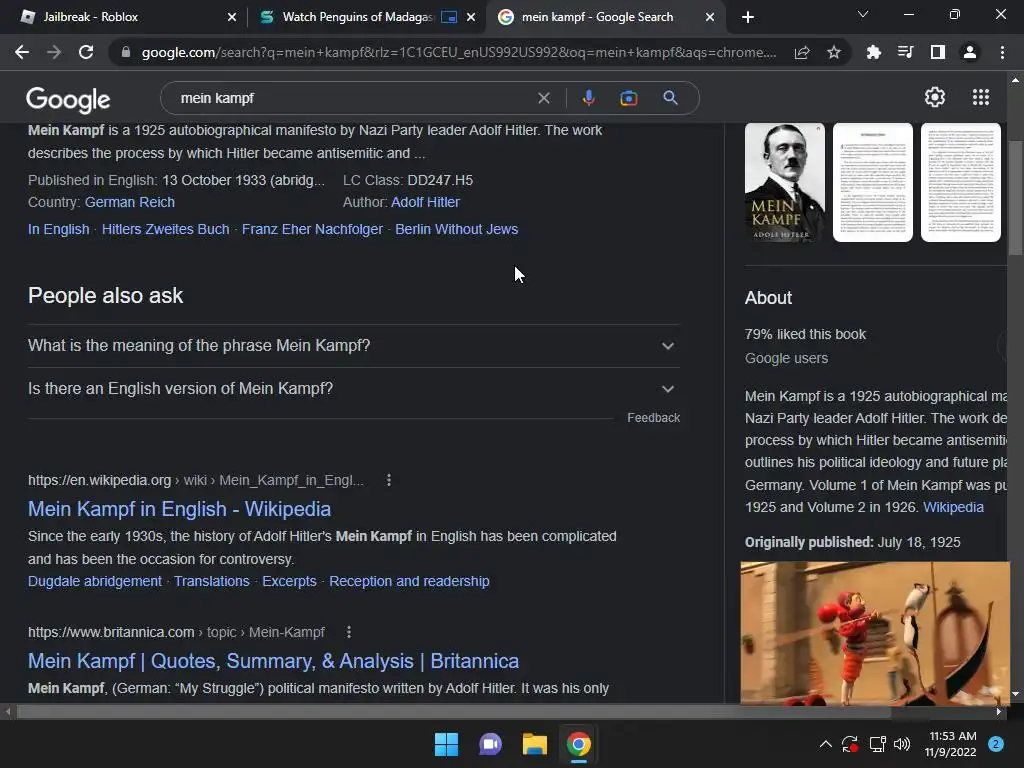
Task: Open 'Reception and readership' sublink
Action: (x=409, y=581)
